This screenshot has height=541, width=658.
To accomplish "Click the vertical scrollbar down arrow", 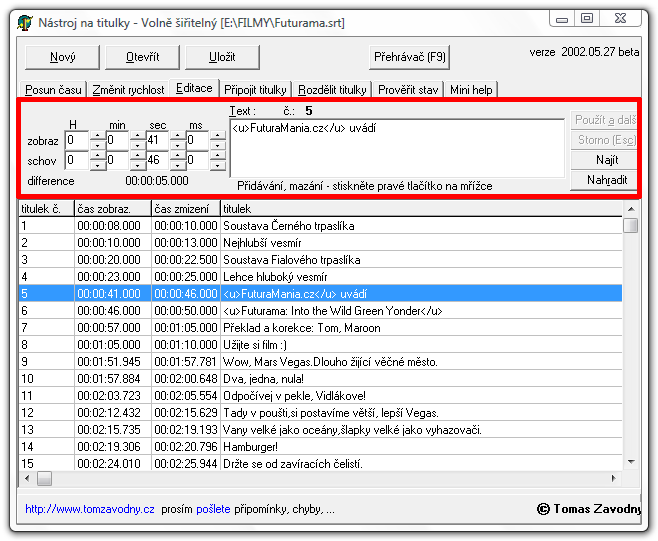I will click(631, 462).
